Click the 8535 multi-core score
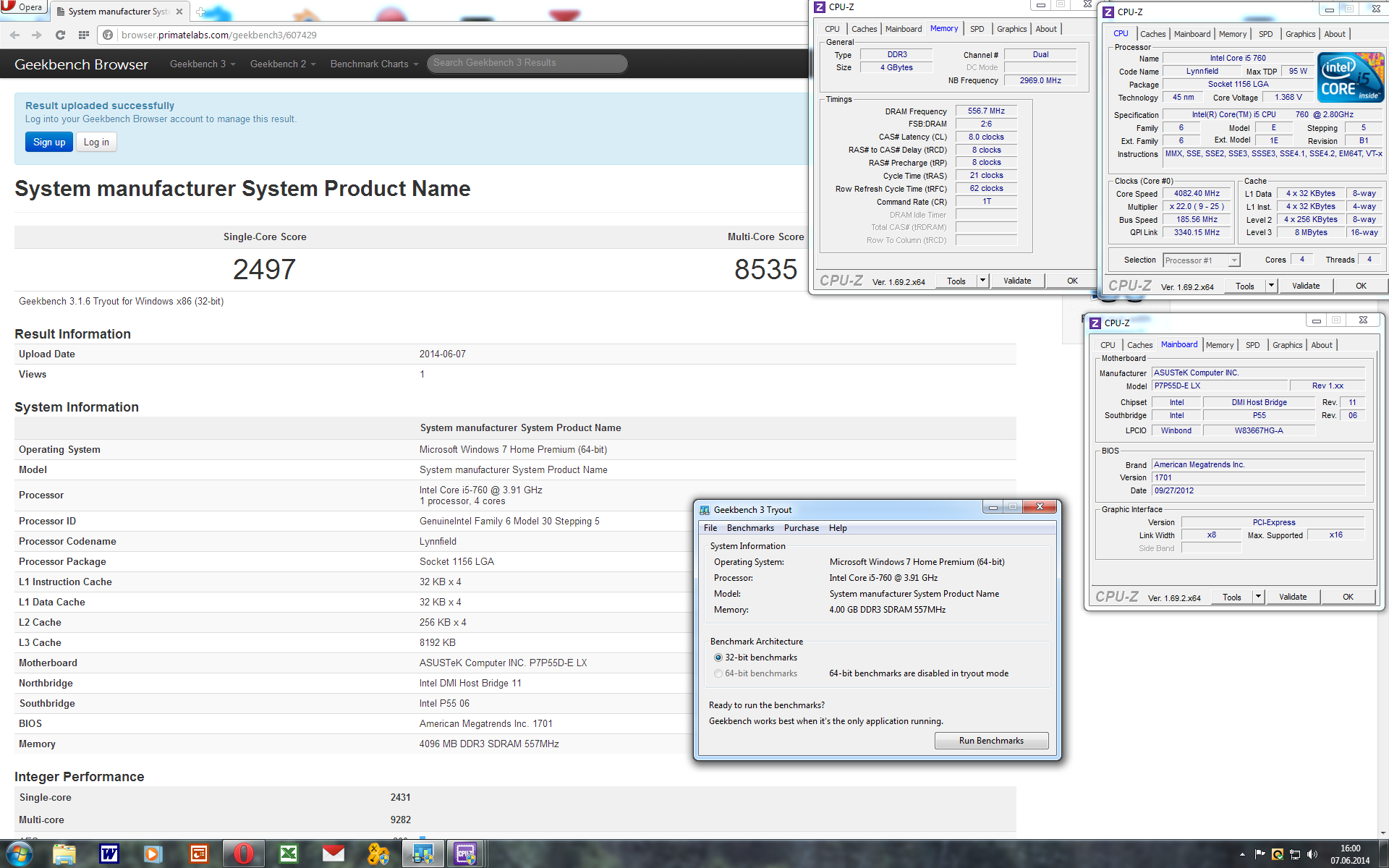This screenshot has height=868, width=1389. click(765, 270)
